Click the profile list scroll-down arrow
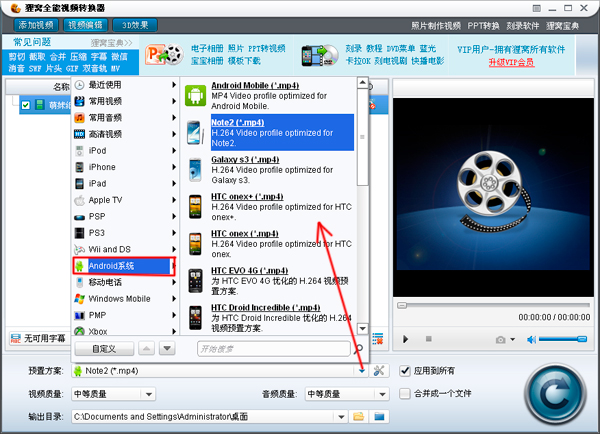Image resolution: width=600 pixels, height=434 pixels. point(362,328)
